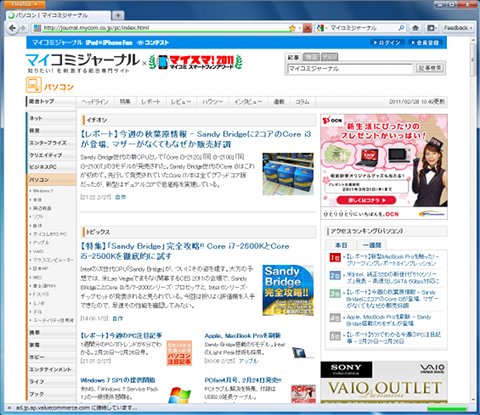Click the search magnifier in search box

[402, 28]
